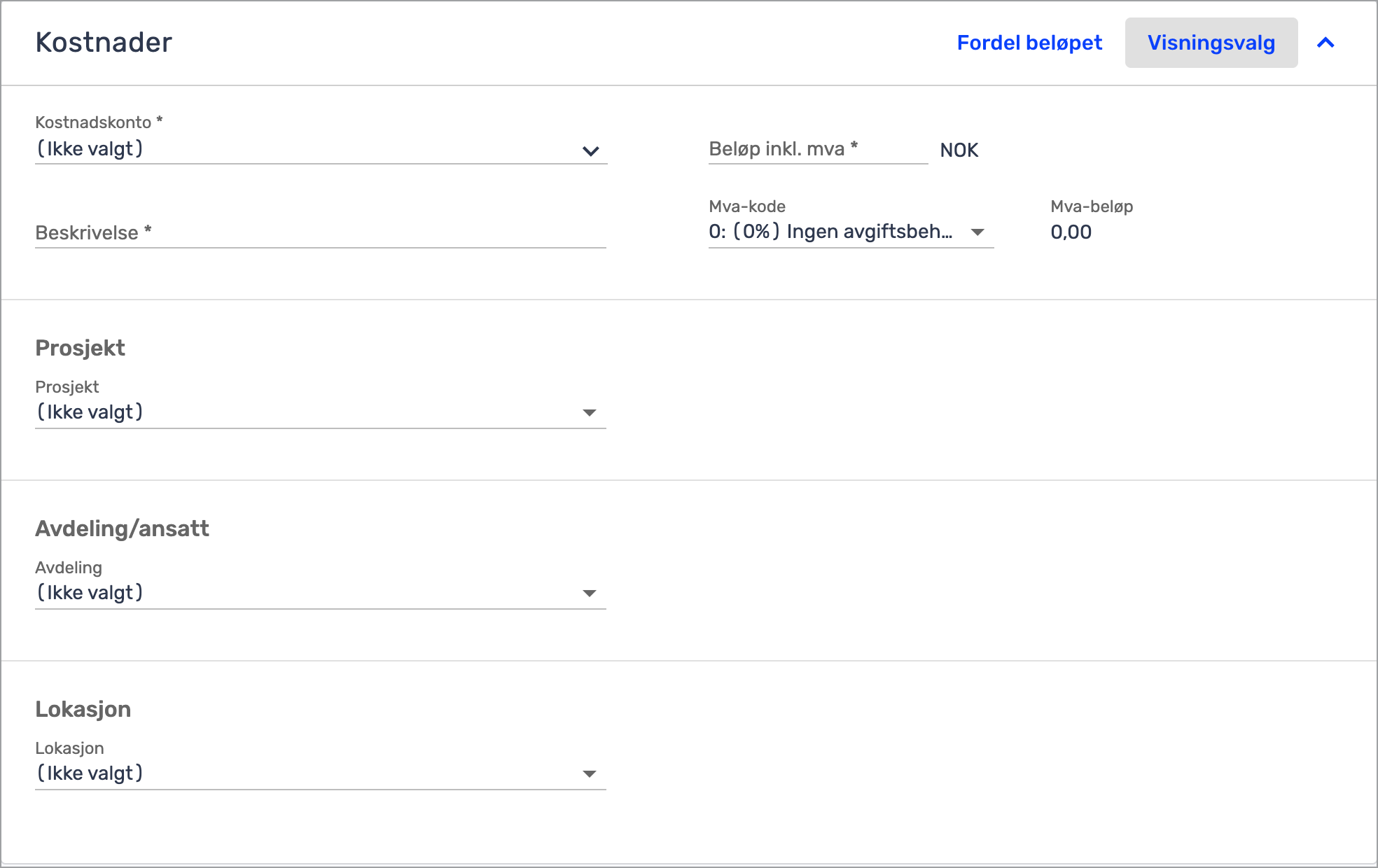Click the Fordel beløpet link
Image resolution: width=1378 pixels, height=868 pixels.
click(x=1029, y=43)
